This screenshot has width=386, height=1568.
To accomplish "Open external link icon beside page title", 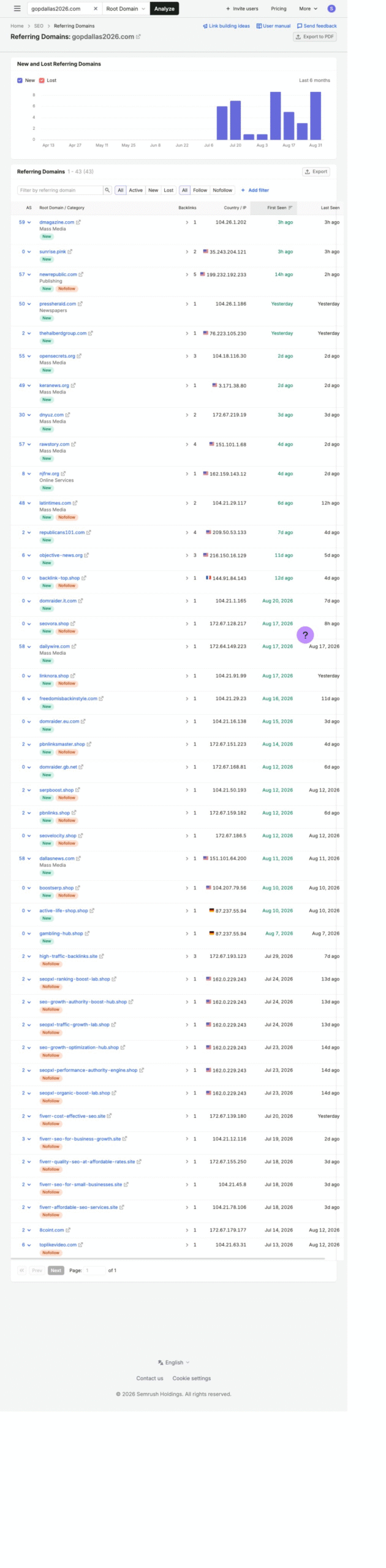I will tap(138, 37).
